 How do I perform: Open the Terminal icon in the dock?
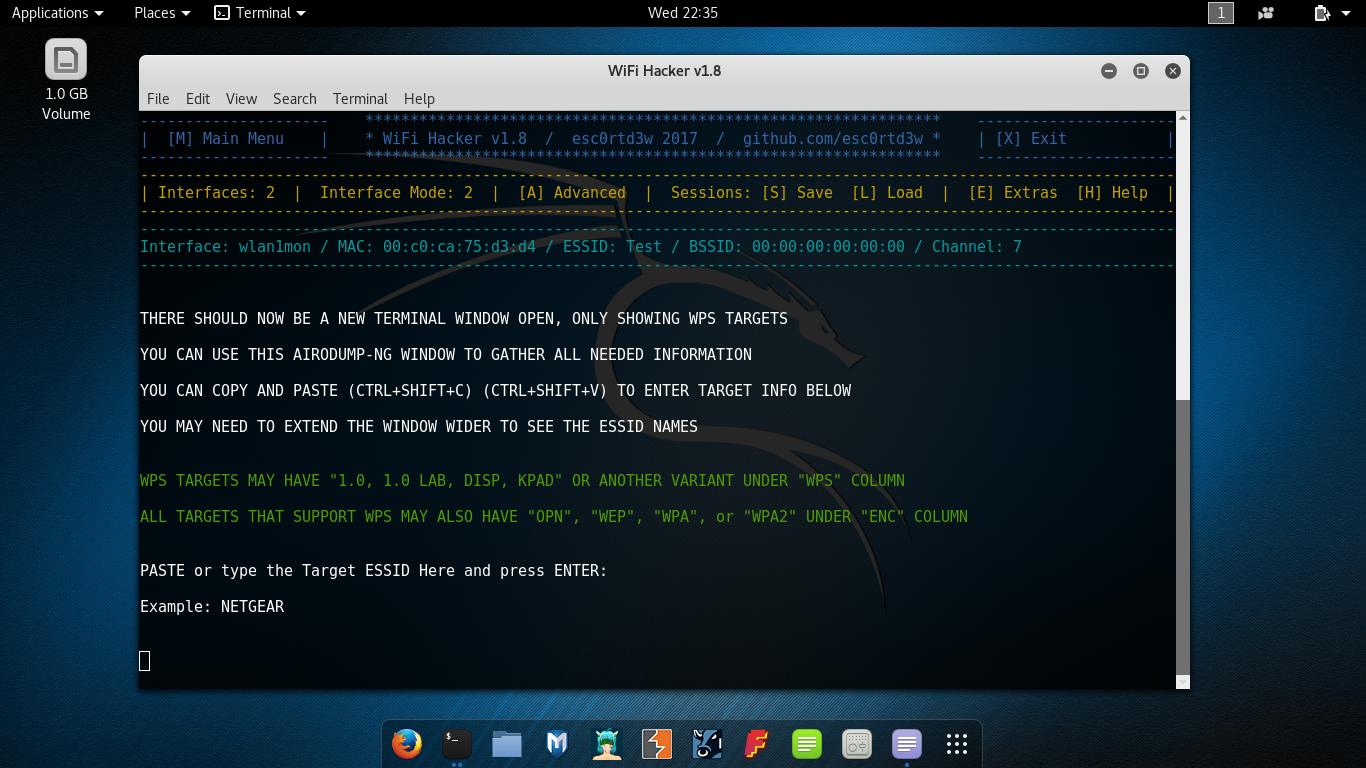click(x=457, y=744)
